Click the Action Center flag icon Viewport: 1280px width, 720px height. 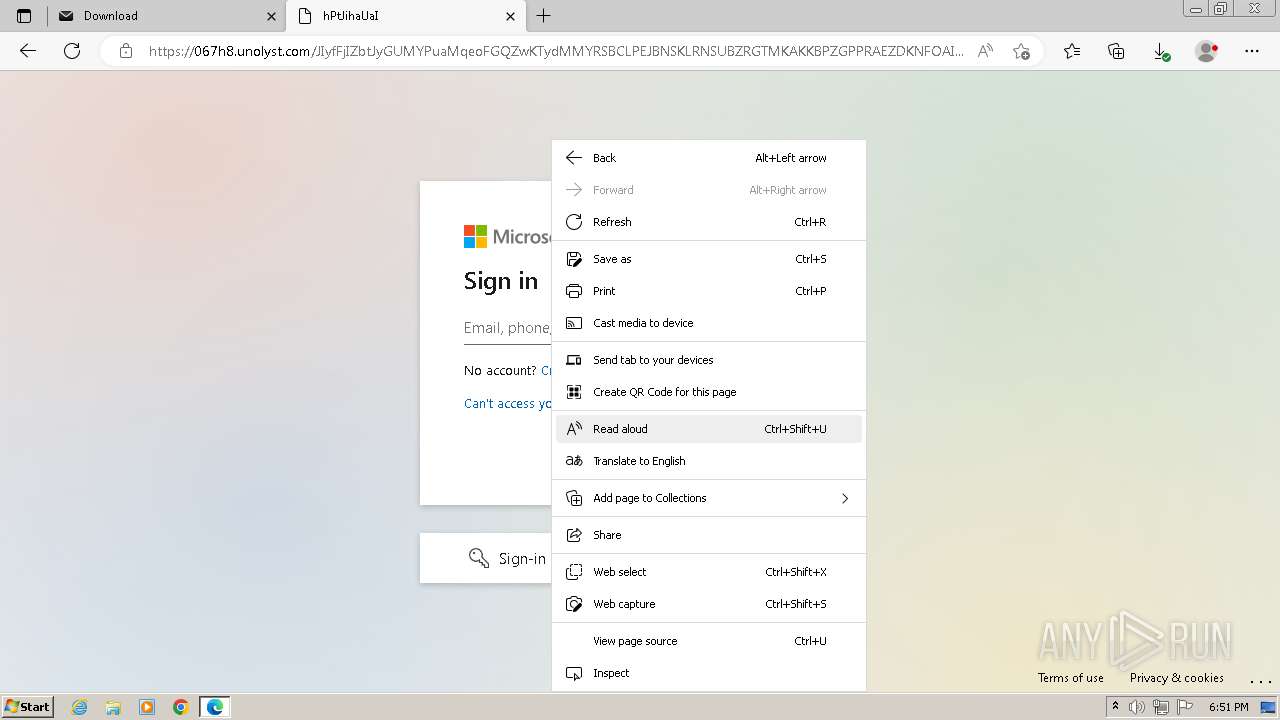coord(1183,707)
